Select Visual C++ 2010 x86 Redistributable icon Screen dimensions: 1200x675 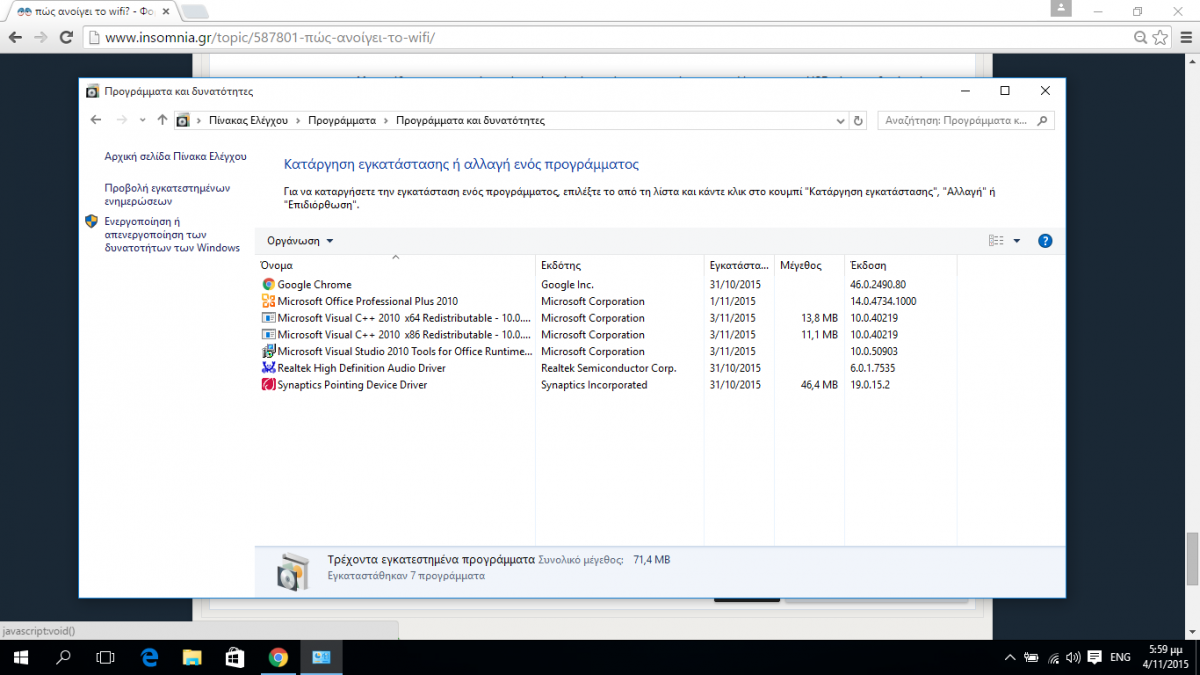[x=268, y=335]
